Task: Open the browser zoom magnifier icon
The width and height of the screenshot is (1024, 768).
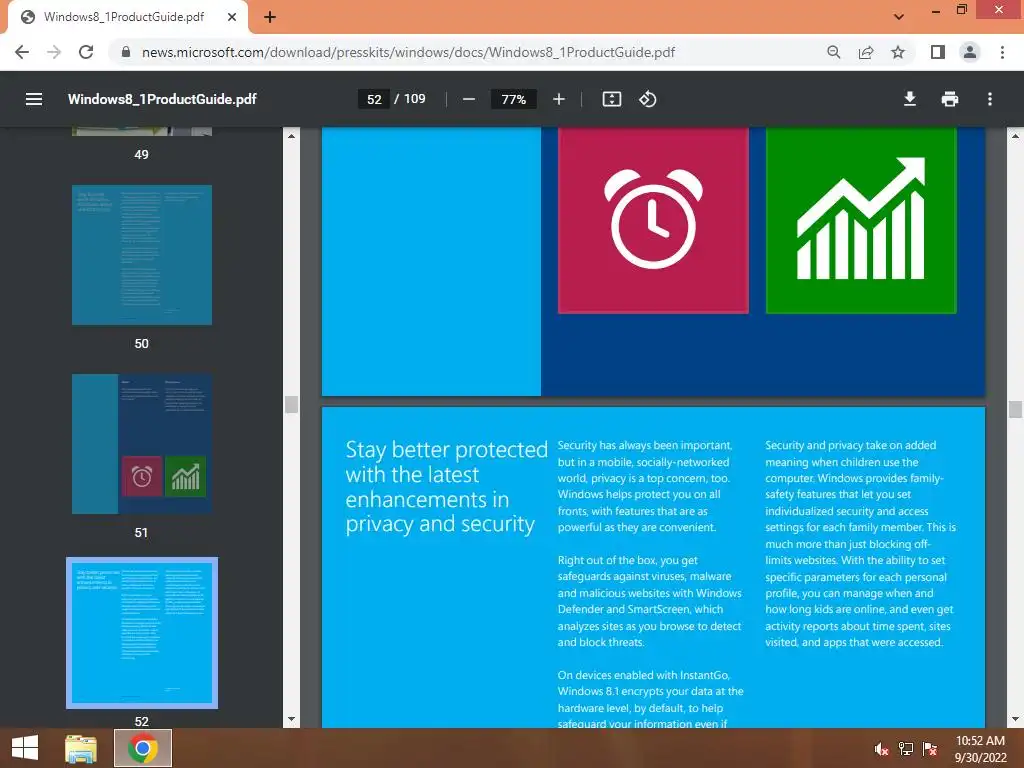Action: click(833, 52)
